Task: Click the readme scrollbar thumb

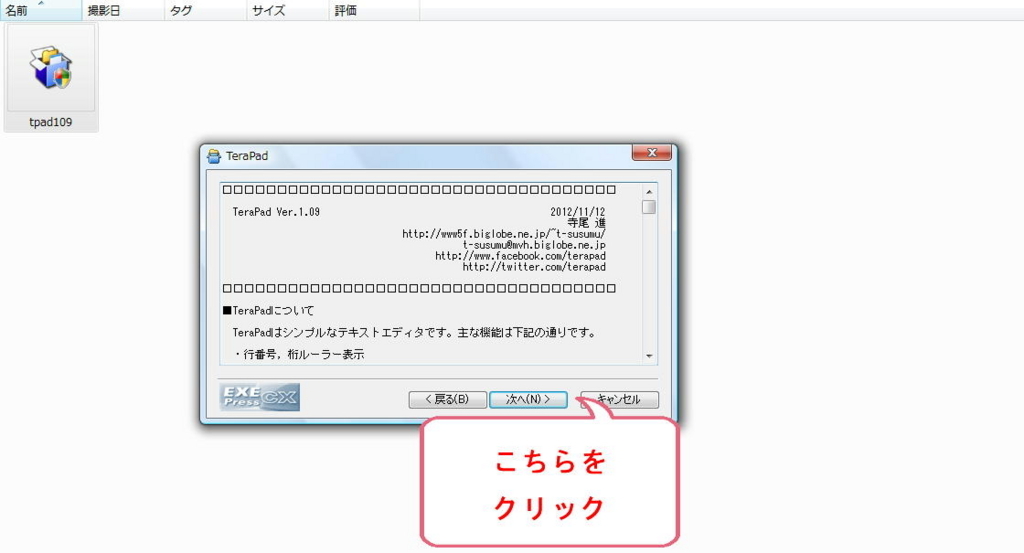Action: pyautogui.click(x=649, y=207)
